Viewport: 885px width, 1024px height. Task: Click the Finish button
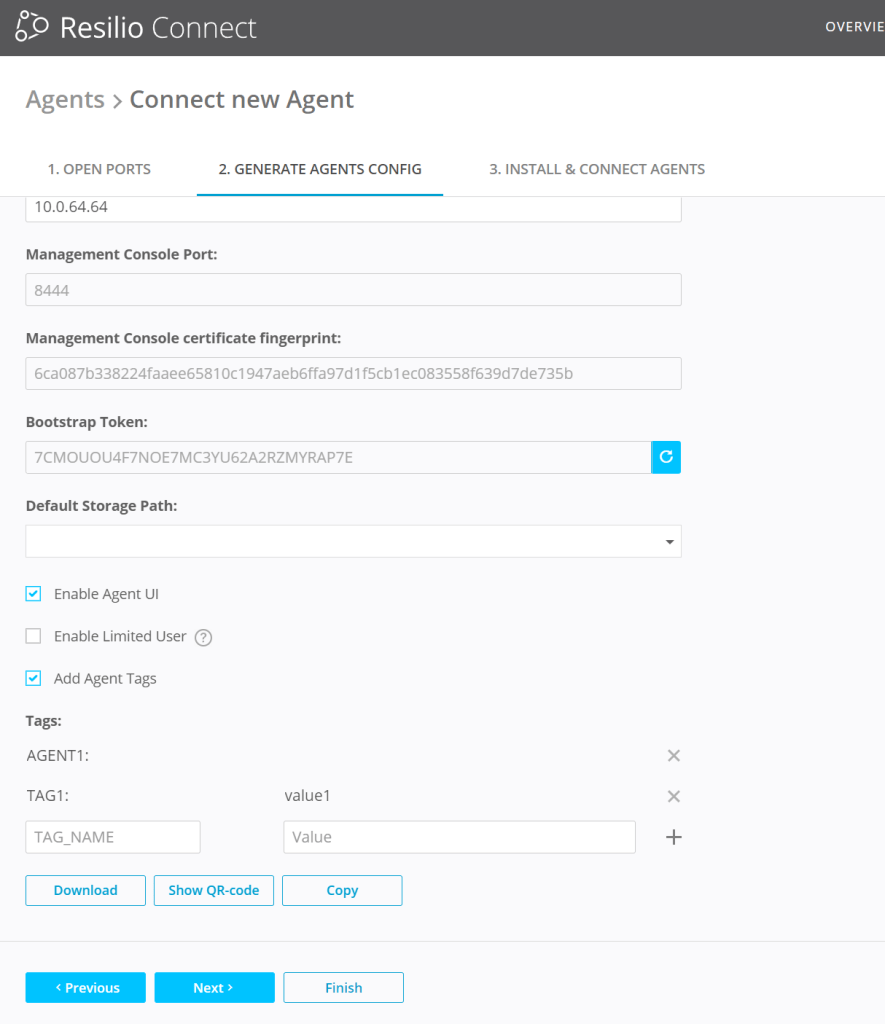coord(343,987)
